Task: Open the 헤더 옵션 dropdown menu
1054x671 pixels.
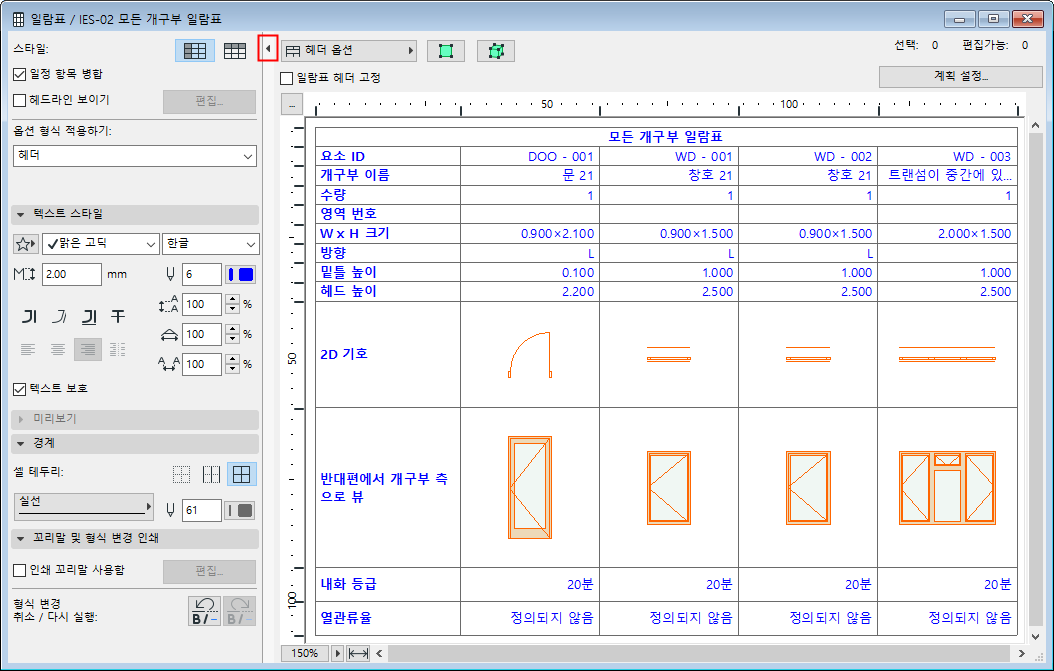Action: click(349, 50)
